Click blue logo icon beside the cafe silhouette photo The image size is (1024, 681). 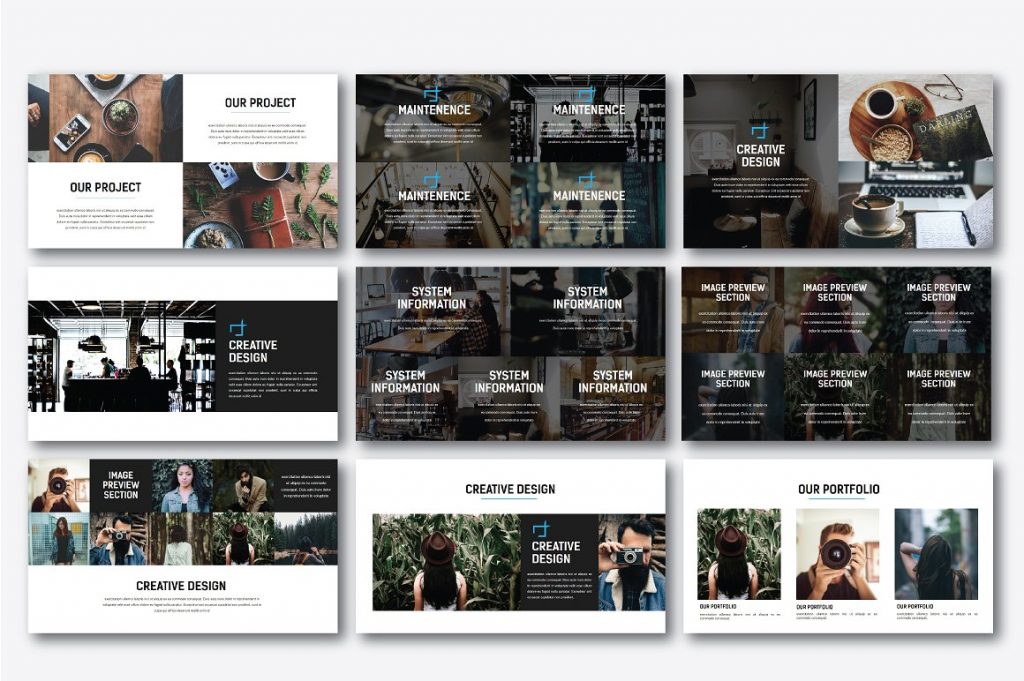(x=237, y=328)
